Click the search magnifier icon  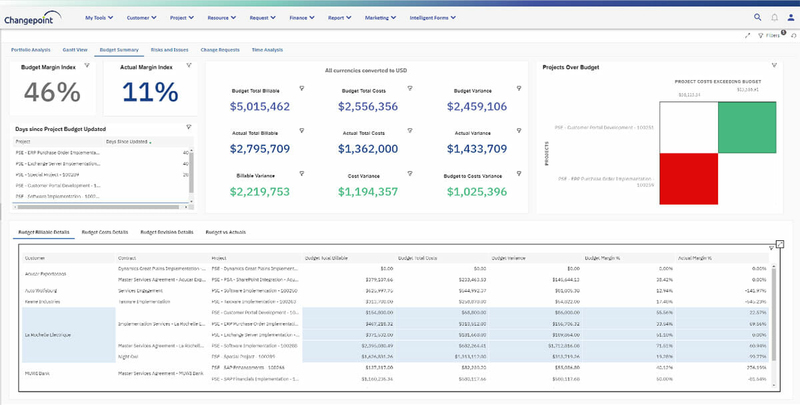(757, 17)
